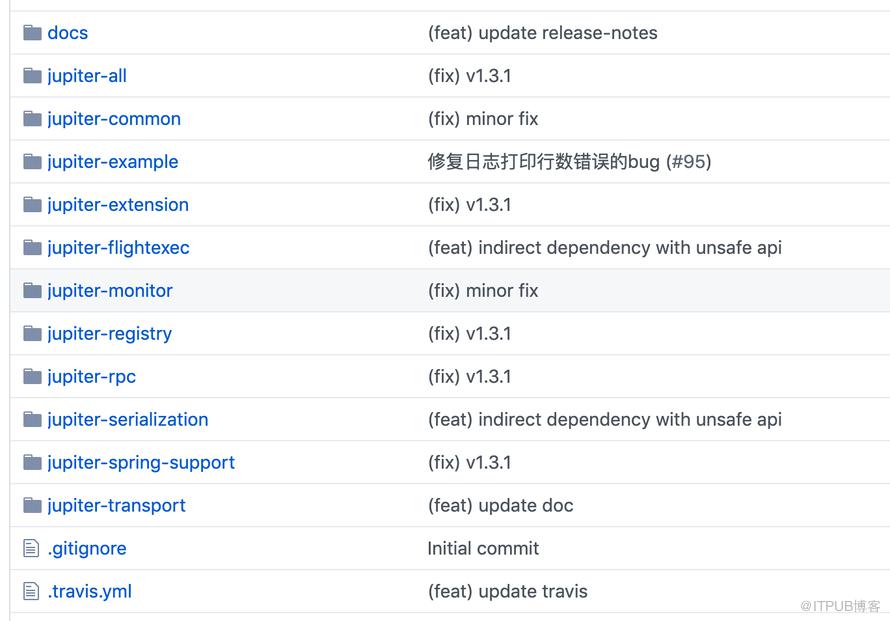Click the folder icon beside jupiter-all

tap(32, 75)
